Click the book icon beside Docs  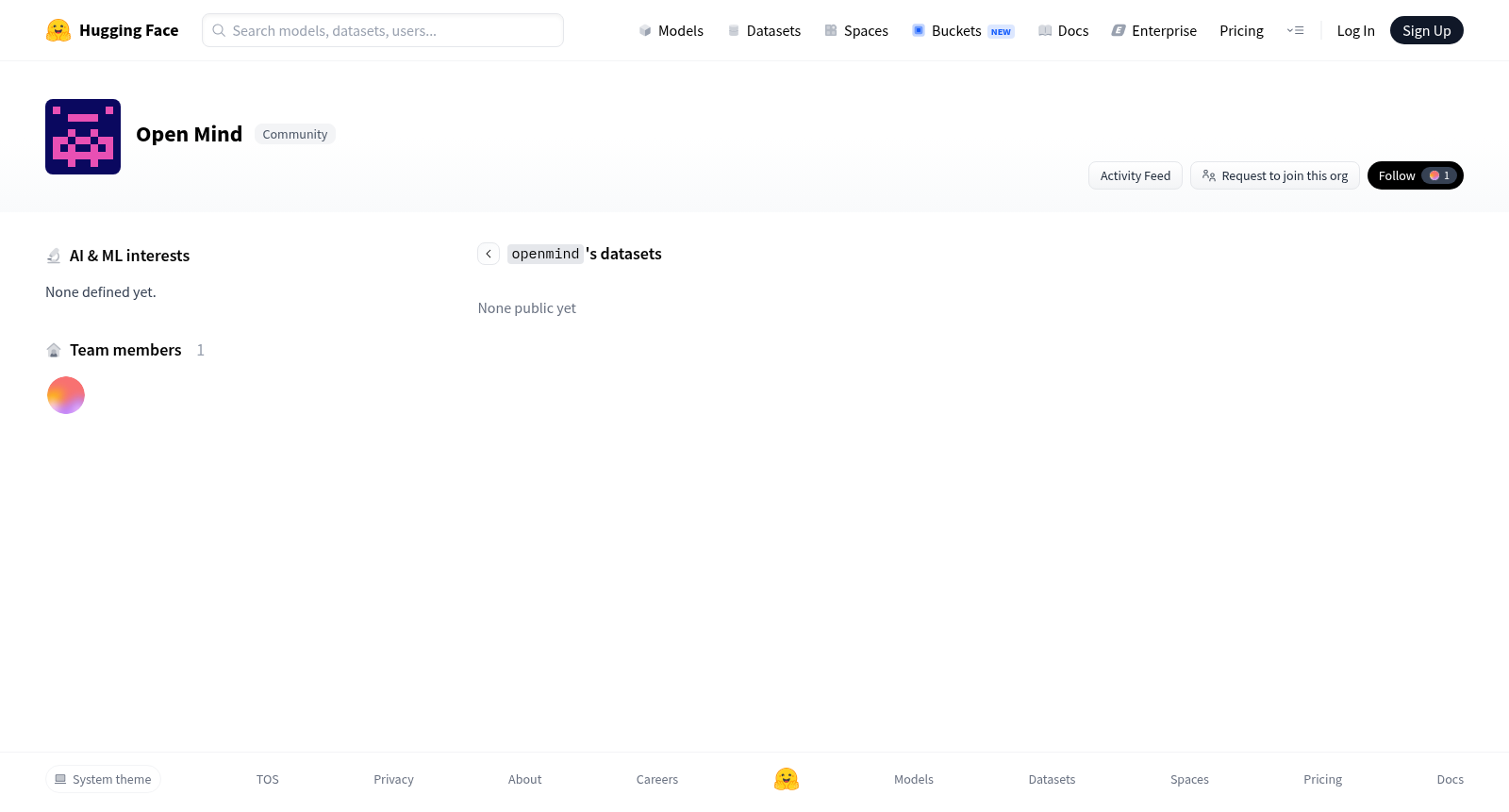[1045, 30]
